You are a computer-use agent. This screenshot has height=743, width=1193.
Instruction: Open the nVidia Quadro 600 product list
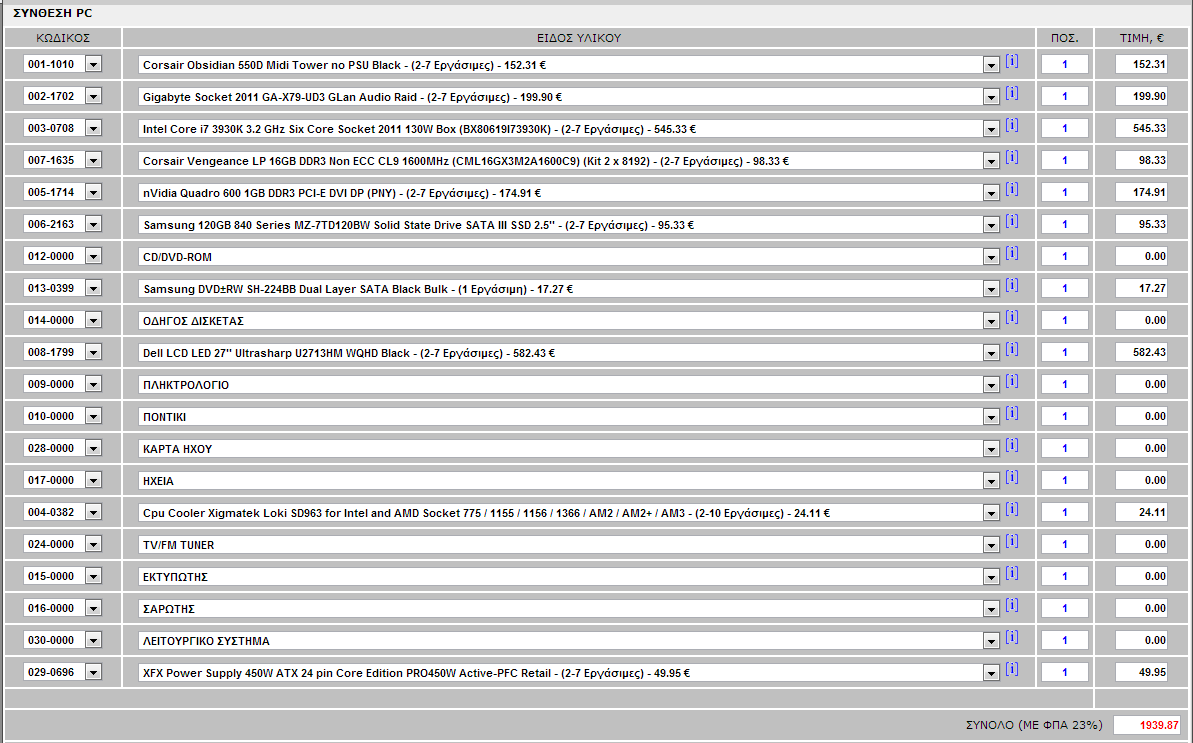[991, 193]
